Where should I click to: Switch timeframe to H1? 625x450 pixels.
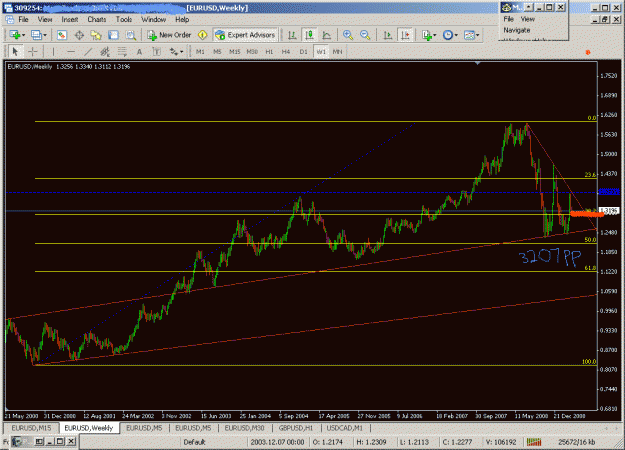coord(269,52)
